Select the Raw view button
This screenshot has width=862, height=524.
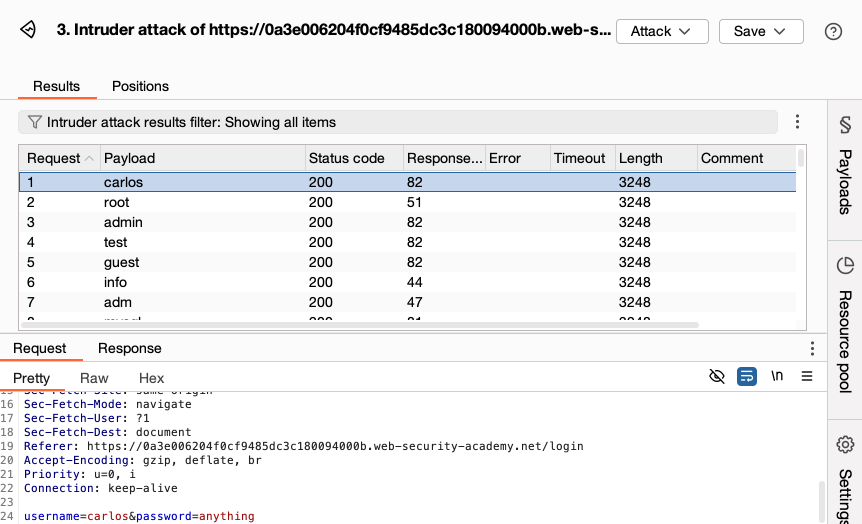click(x=94, y=378)
